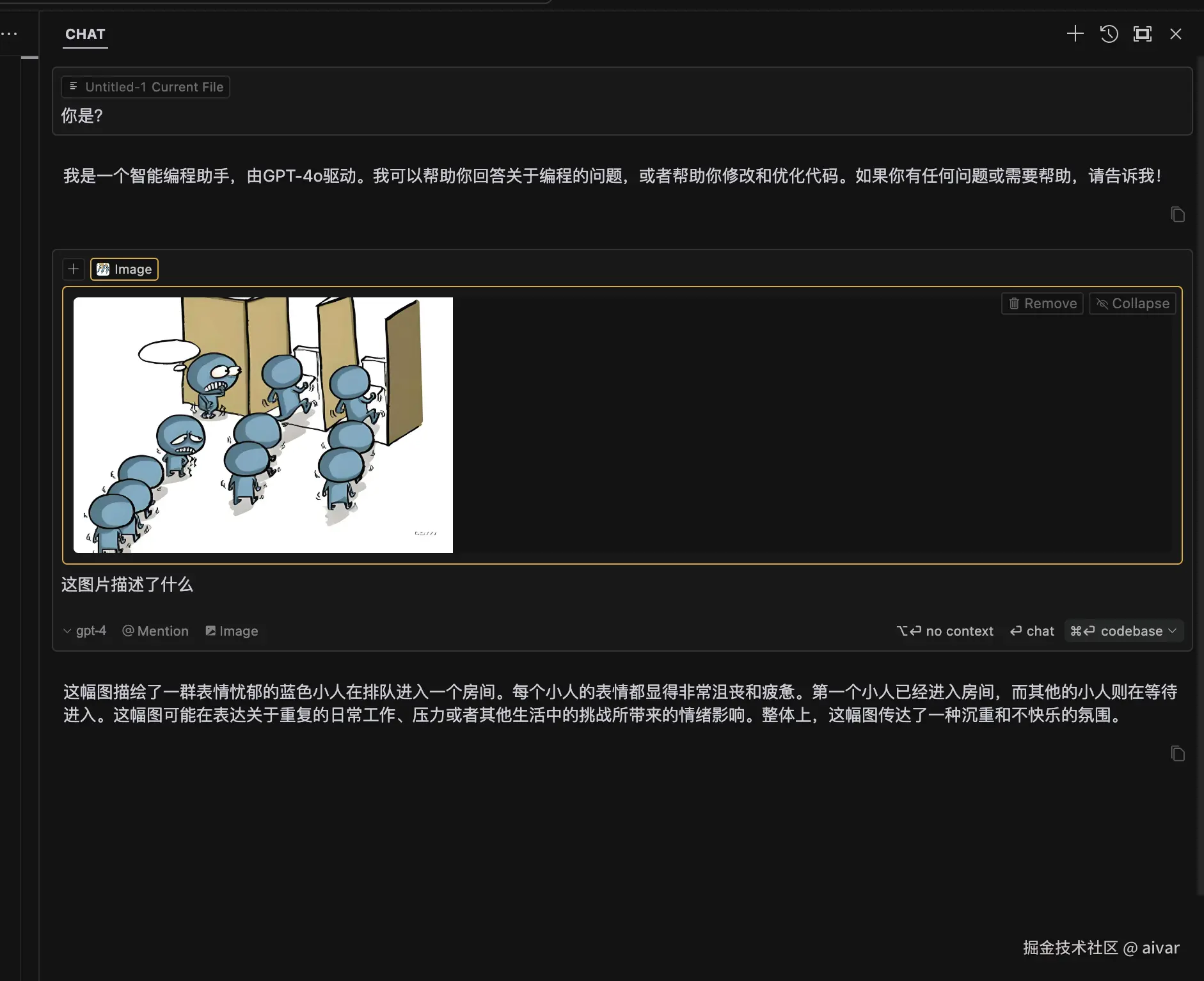Select the no context option
The height and width of the screenshot is (981, 1204).
944,631
